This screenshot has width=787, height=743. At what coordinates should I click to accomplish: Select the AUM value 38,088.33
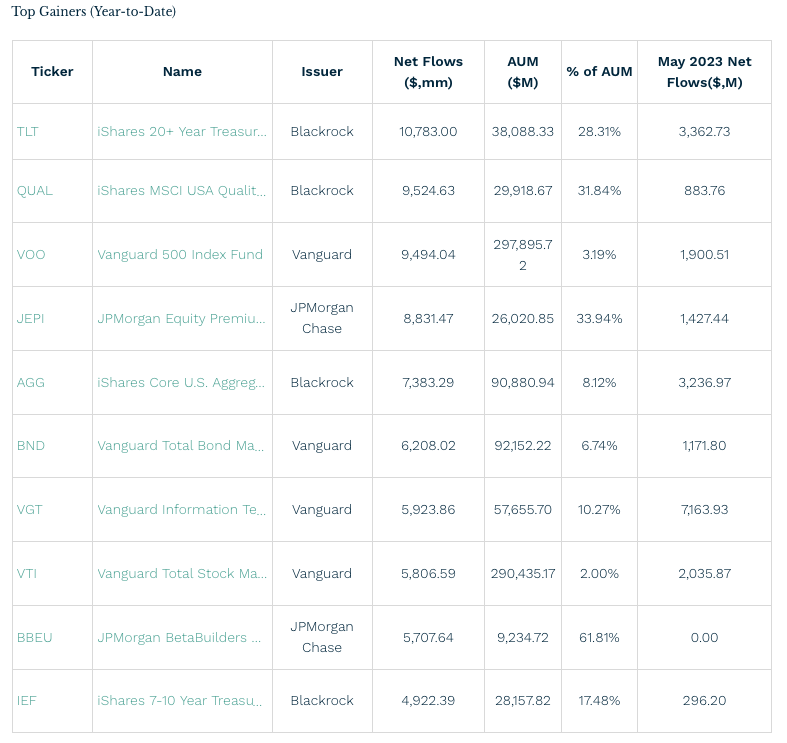(x=522, y=132)
